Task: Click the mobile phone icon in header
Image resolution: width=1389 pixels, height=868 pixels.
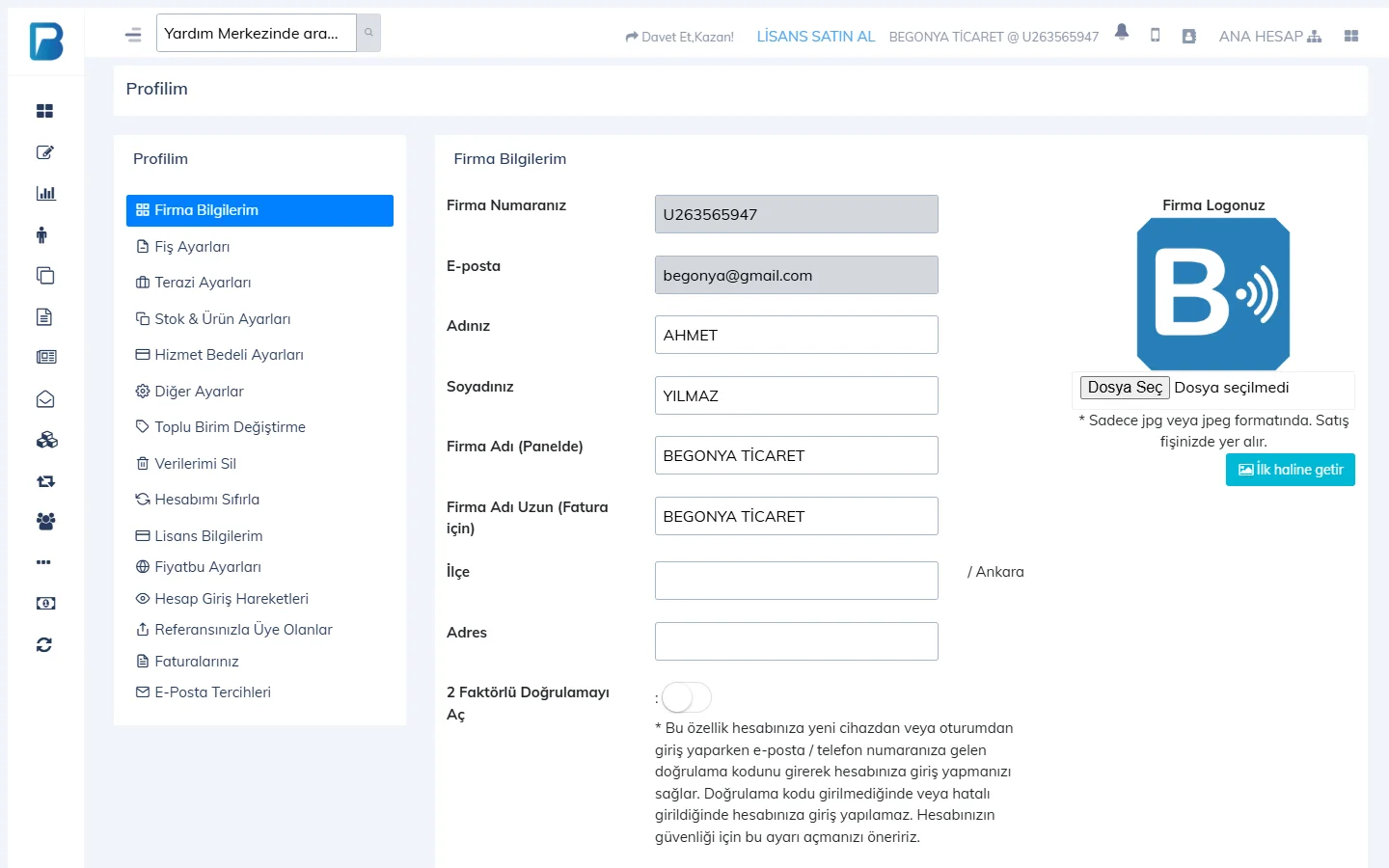Action: pyautogui.click(x=1155, y=35)
